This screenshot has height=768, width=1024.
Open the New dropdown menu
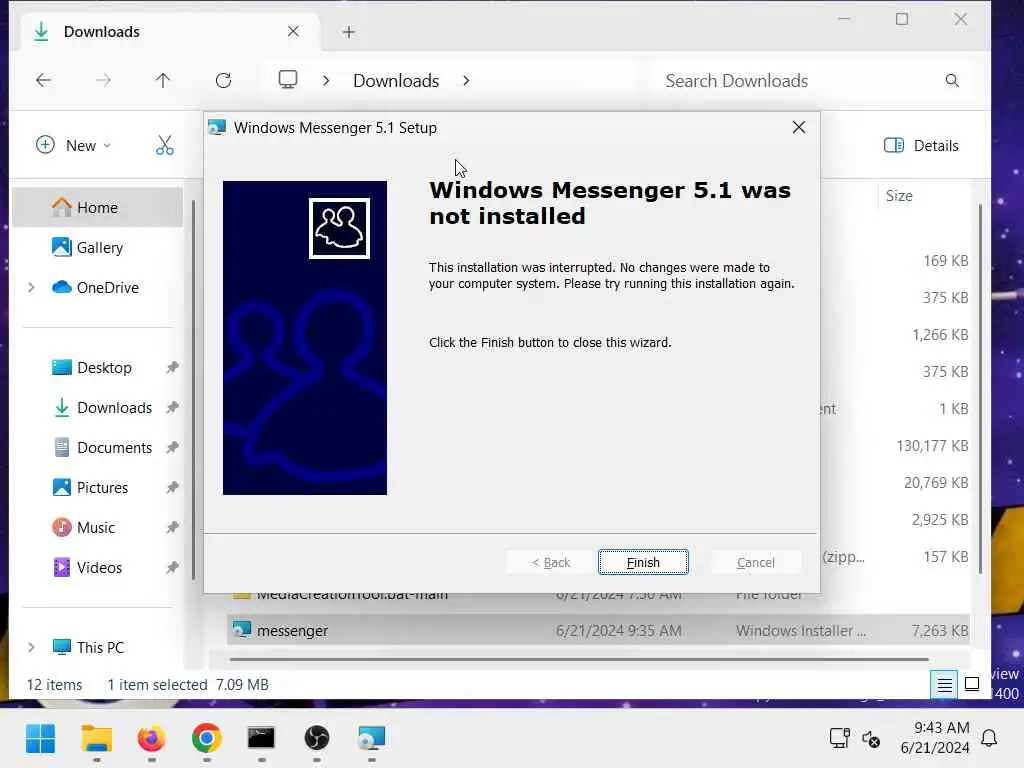coord(73,145)
